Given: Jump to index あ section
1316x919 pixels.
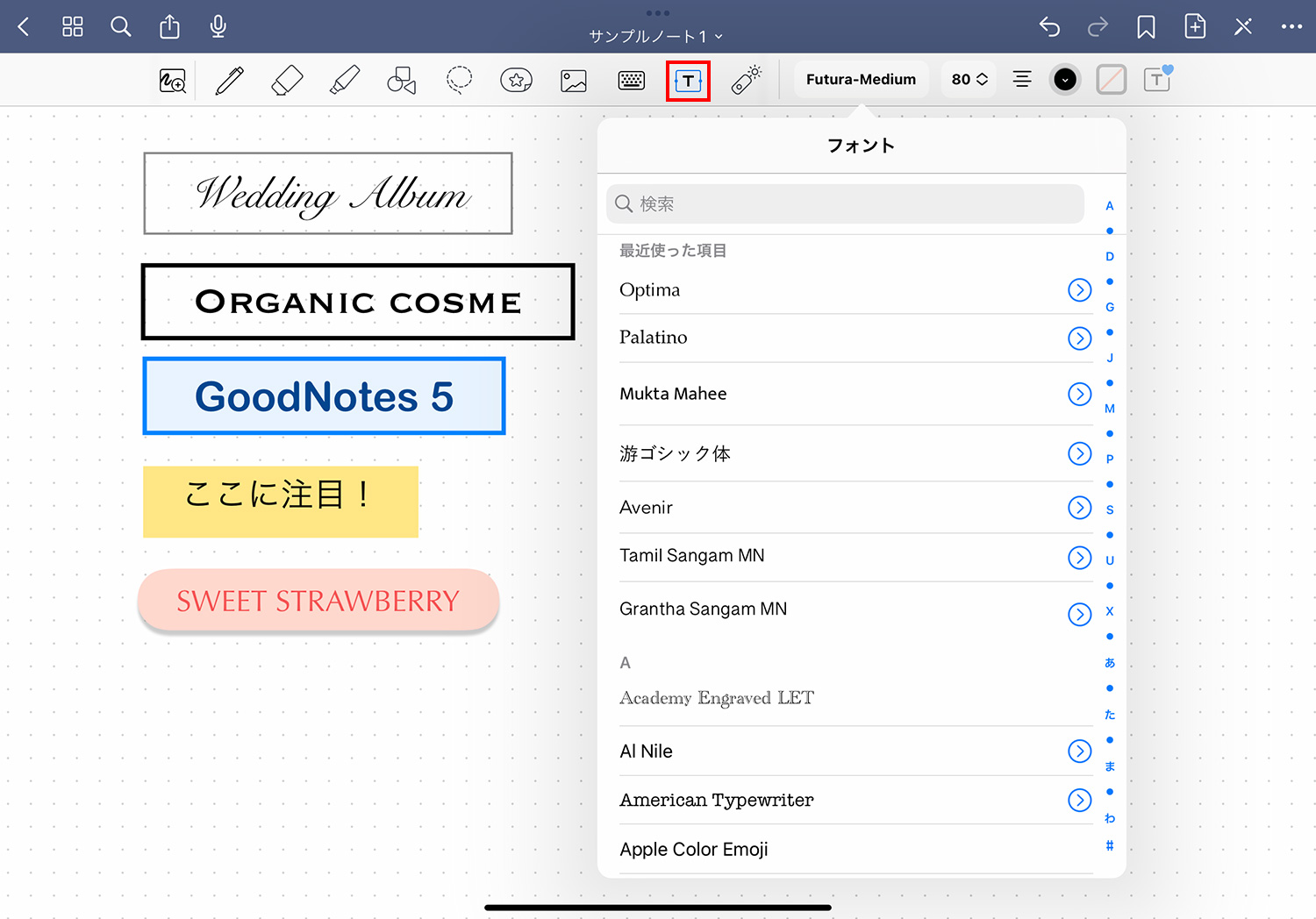Looking at the screenshot, I should [x=1110, y=663].
